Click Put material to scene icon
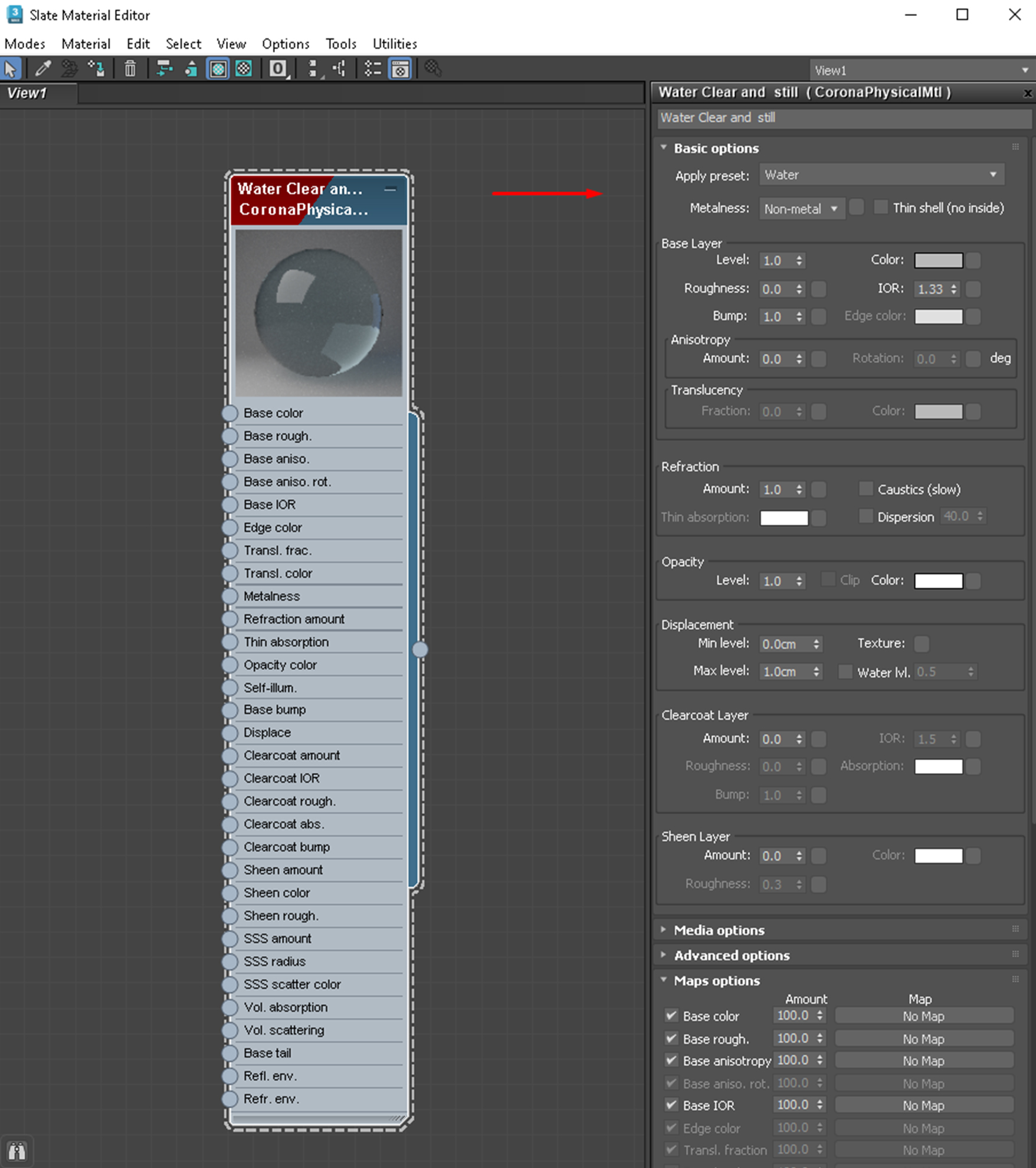The width and height of the screenshot is (1036, 1168). [69, 69]
